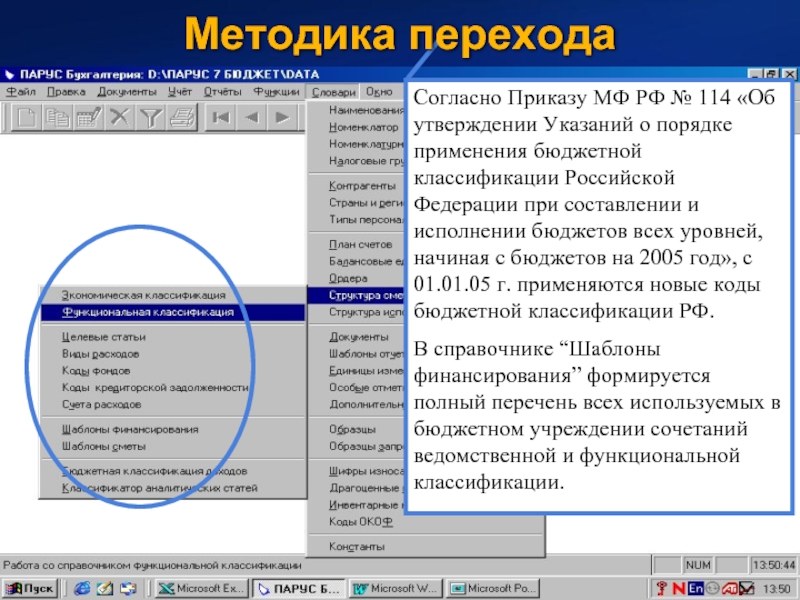800x600 pixels.
Task: Open the Словари menu
Action: point(333,92)
